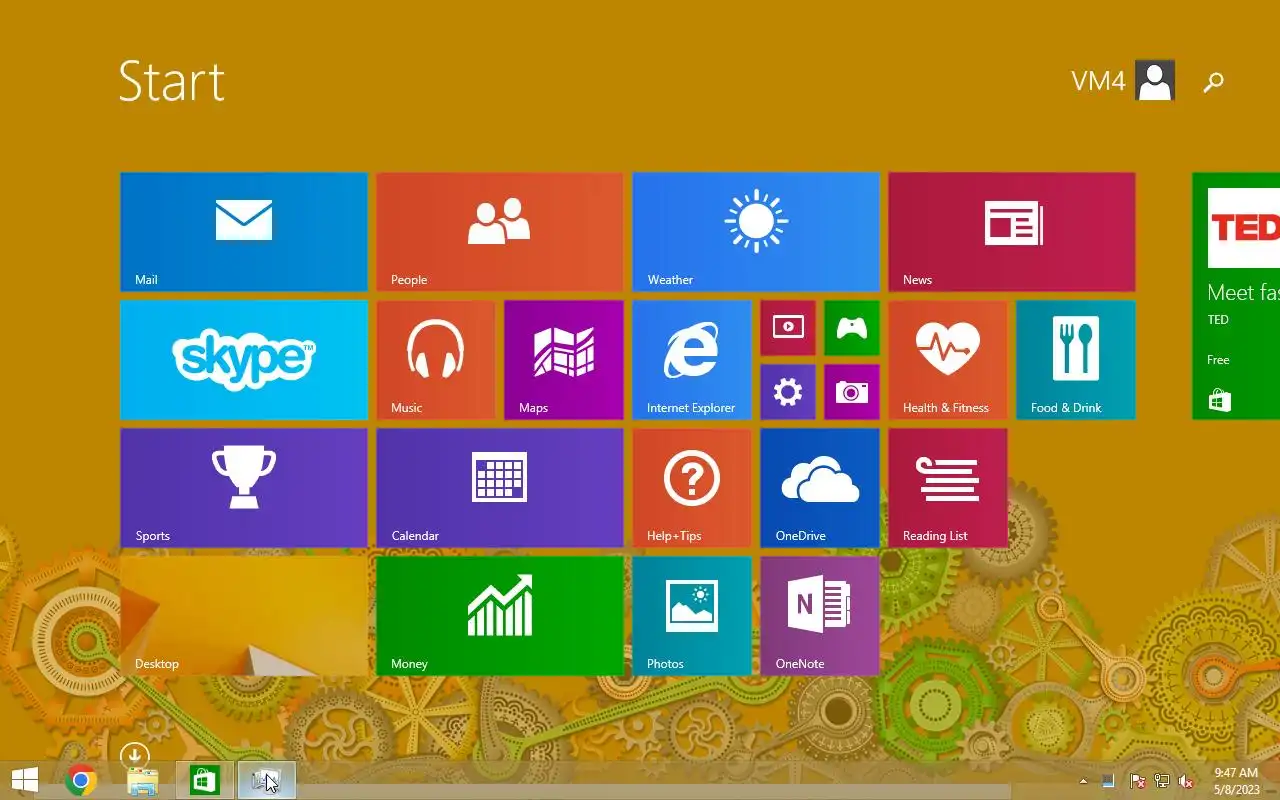Click the highlighted taskbar app button

point(267,780)
